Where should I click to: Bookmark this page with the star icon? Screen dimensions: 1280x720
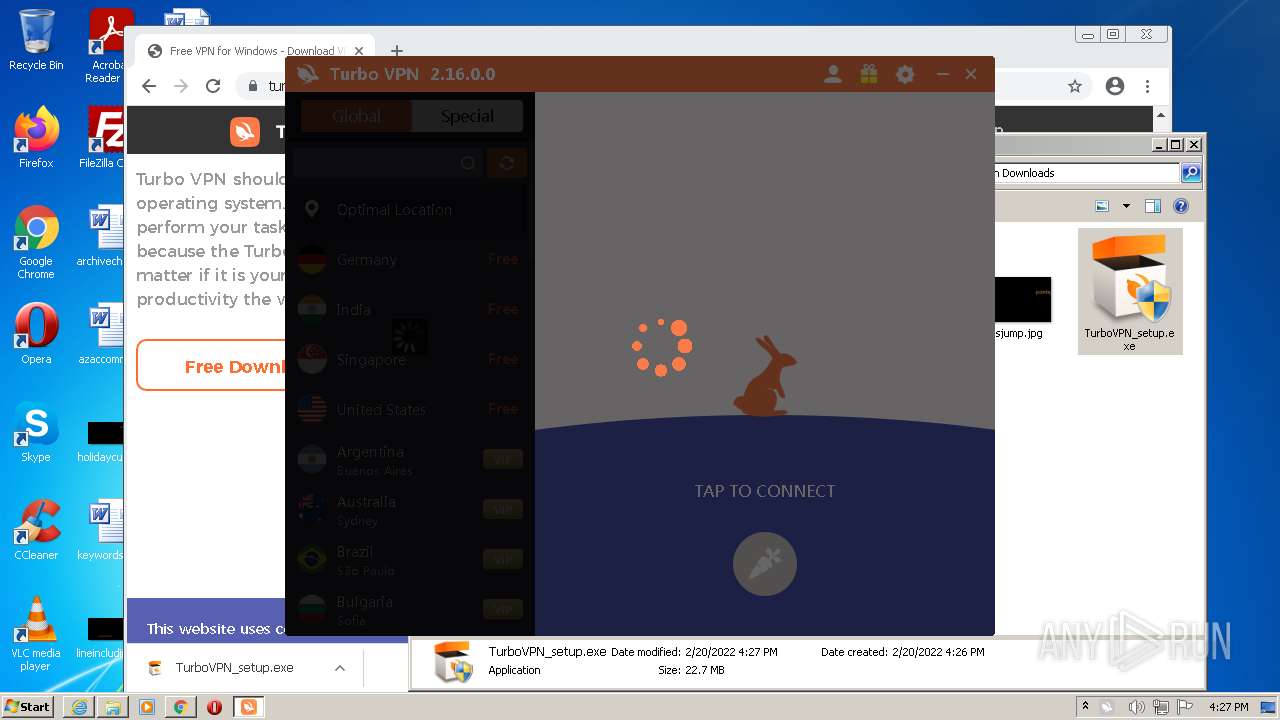click(x=1075, y=86)
